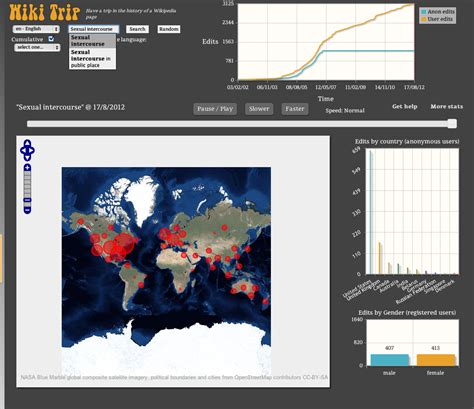Click the 'Edits by country (anonymous users)' title
The image size is (474, 409).
tap(407, 141)
